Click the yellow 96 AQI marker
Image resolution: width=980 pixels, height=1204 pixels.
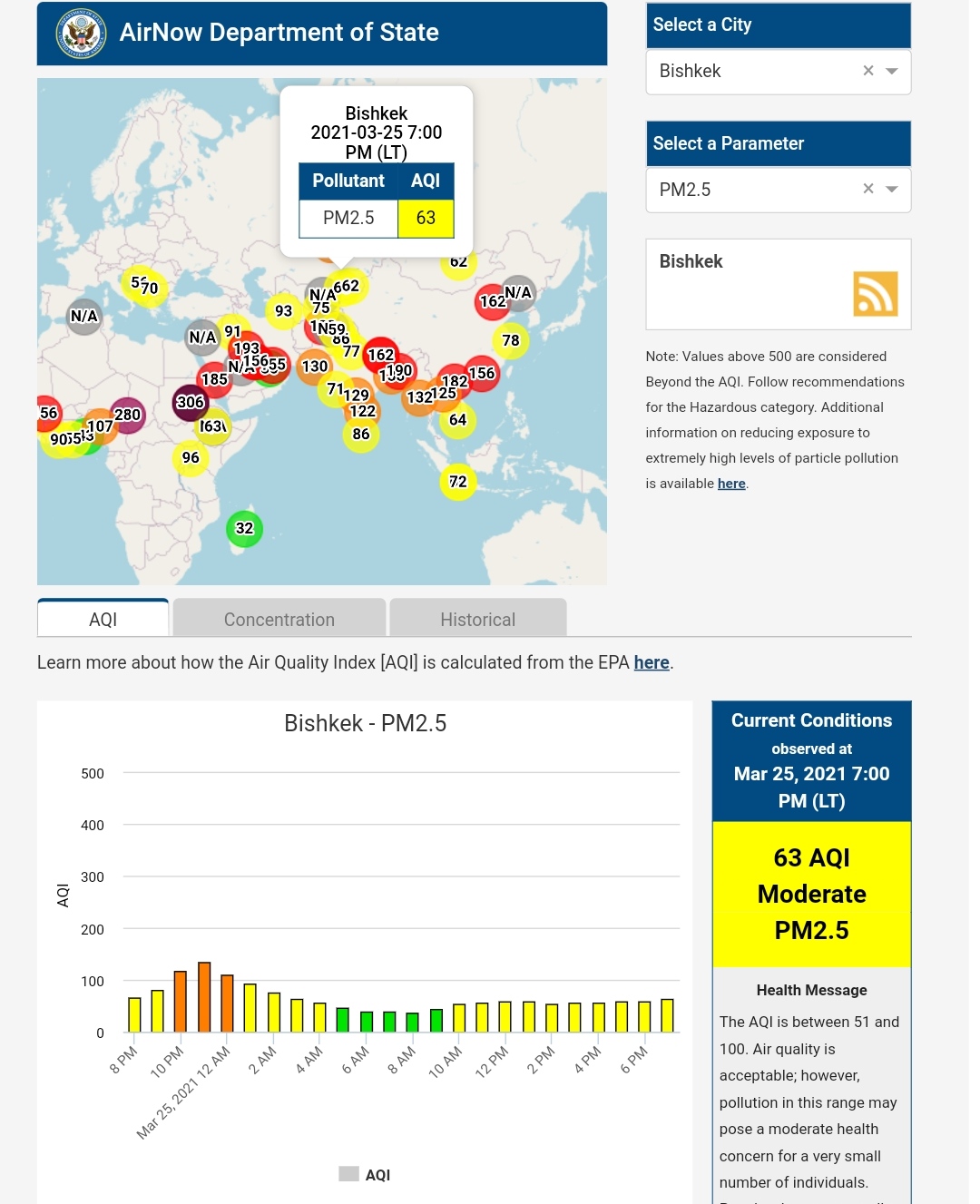coord(191,457)
